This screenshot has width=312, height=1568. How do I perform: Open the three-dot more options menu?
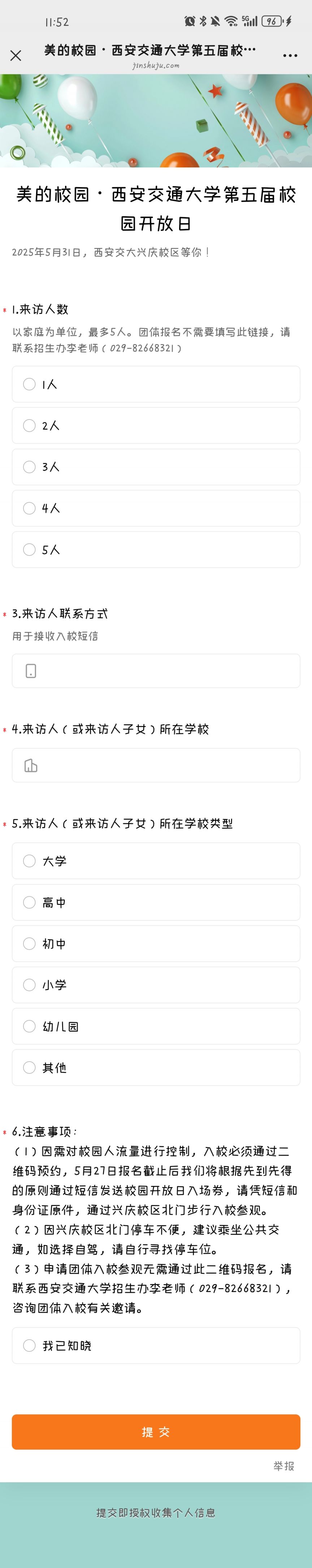pyautogui.click(x=290, y=55)
